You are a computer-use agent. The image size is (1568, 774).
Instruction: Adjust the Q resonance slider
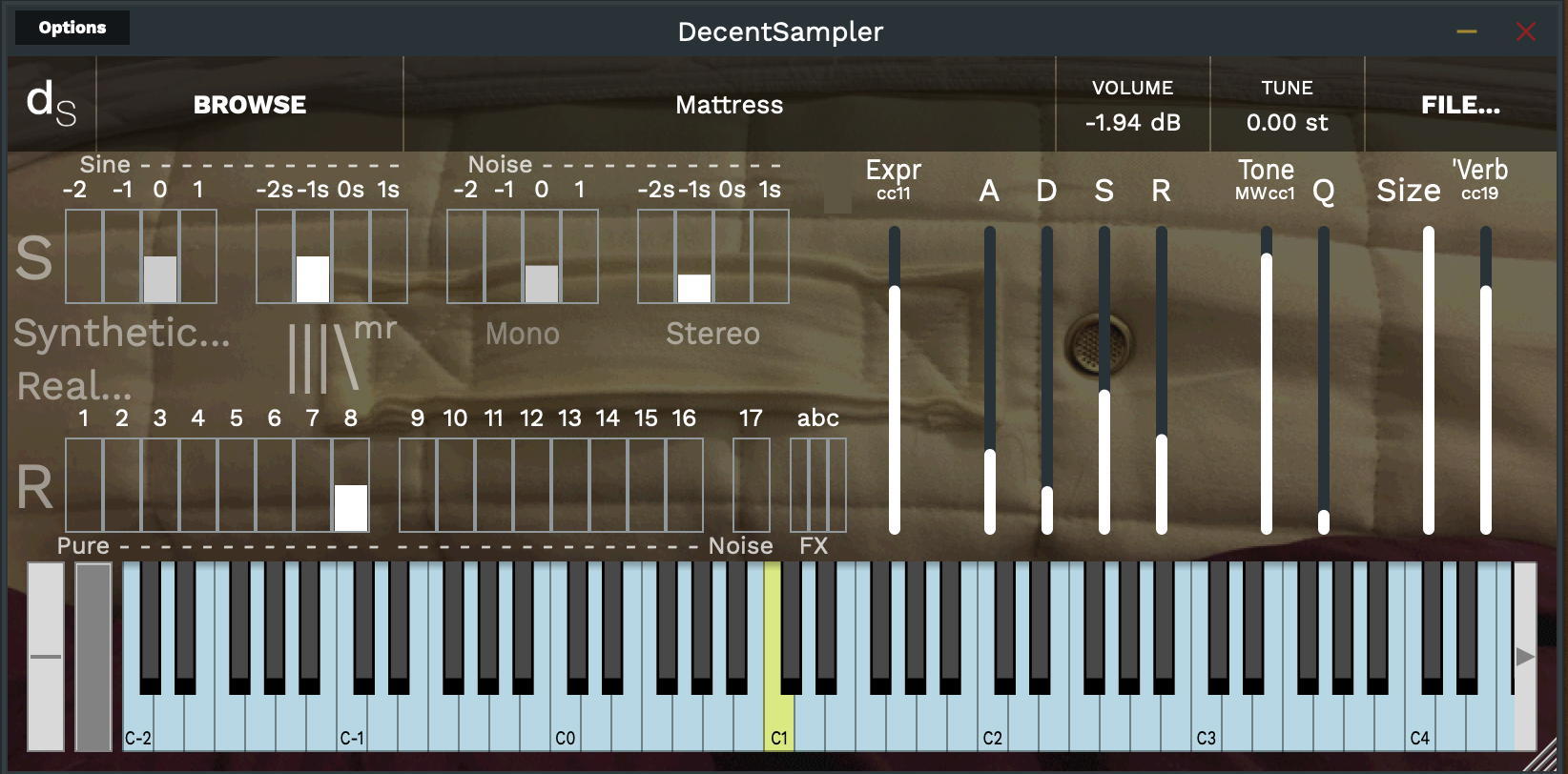[1324, 379]
